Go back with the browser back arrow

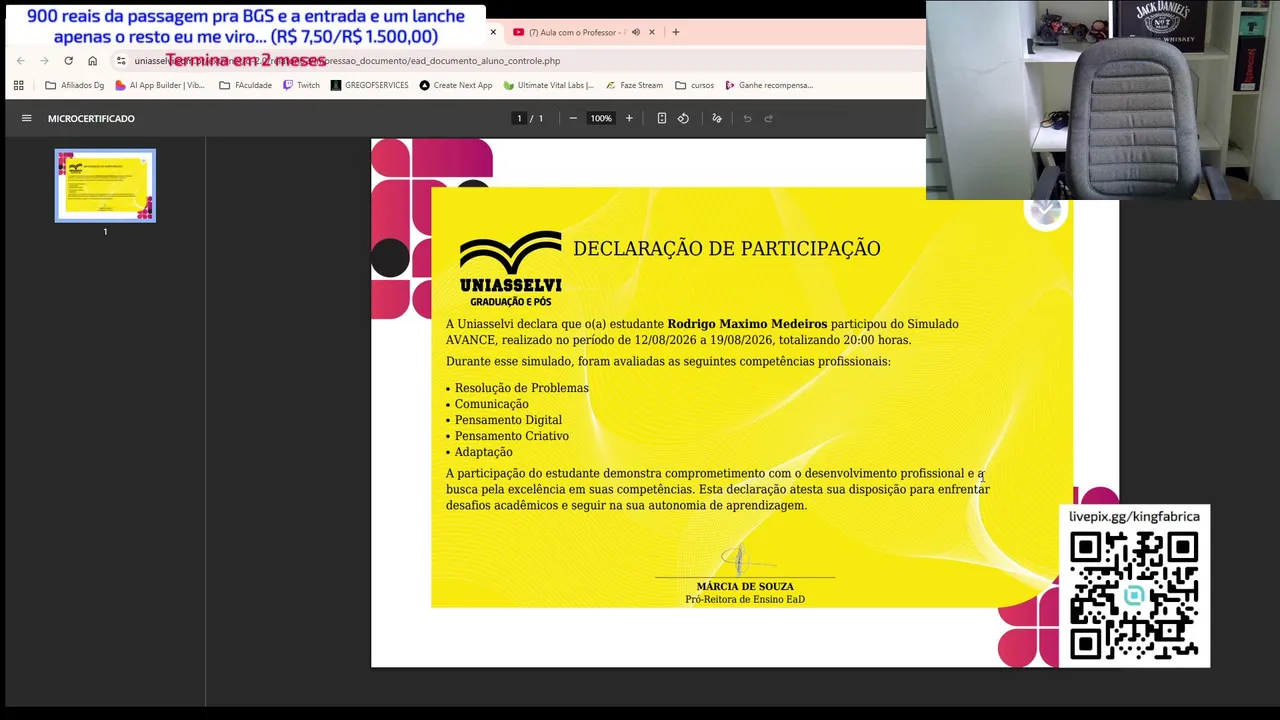[x=20, y=61]
